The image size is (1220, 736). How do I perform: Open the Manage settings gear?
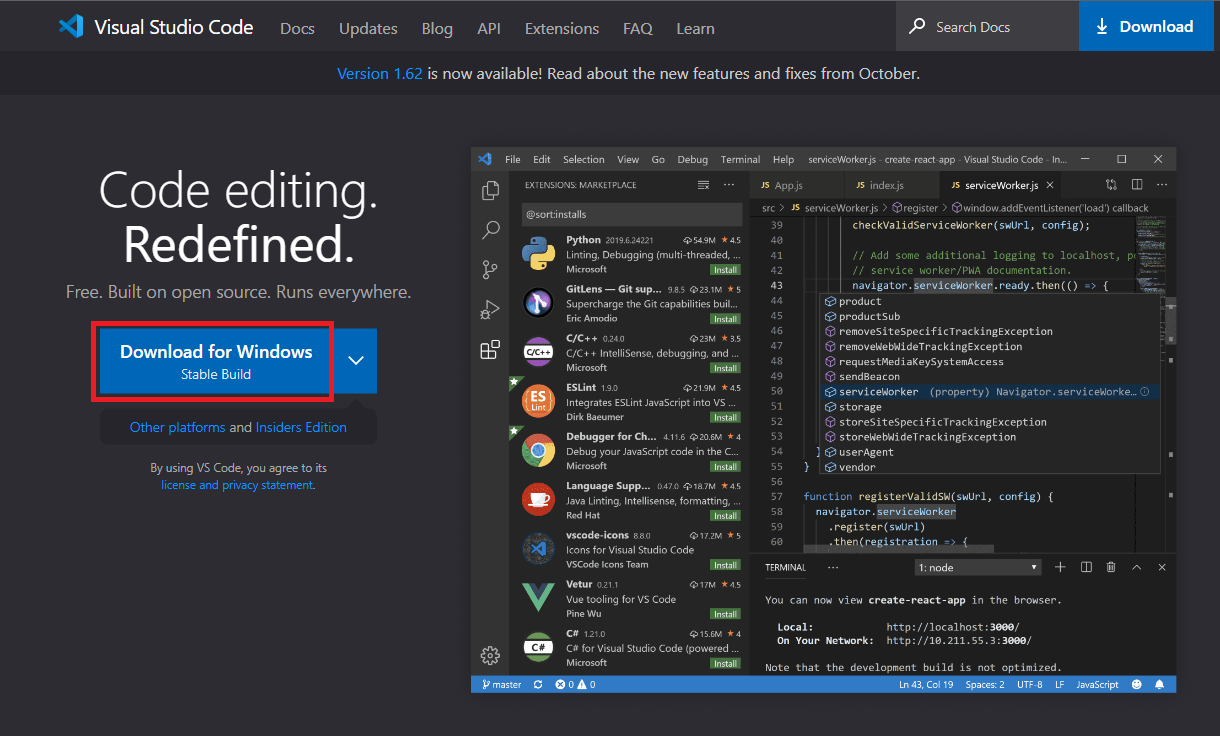click(x=490, y=655)
